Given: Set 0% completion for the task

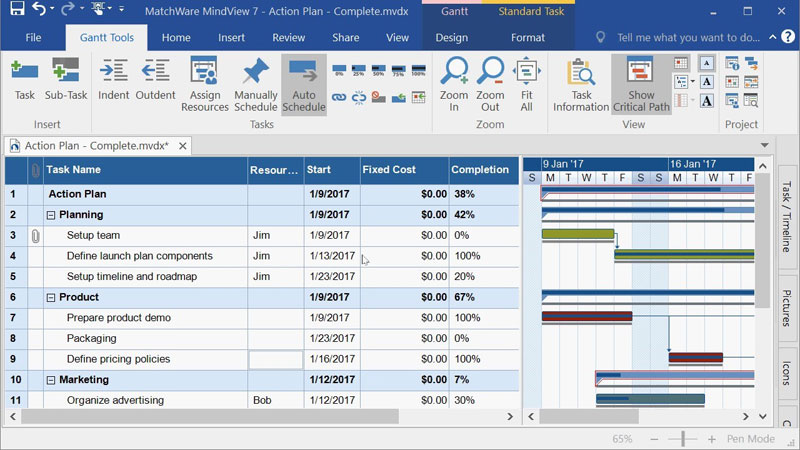Looking at the screenshot, I should point(339,70).
